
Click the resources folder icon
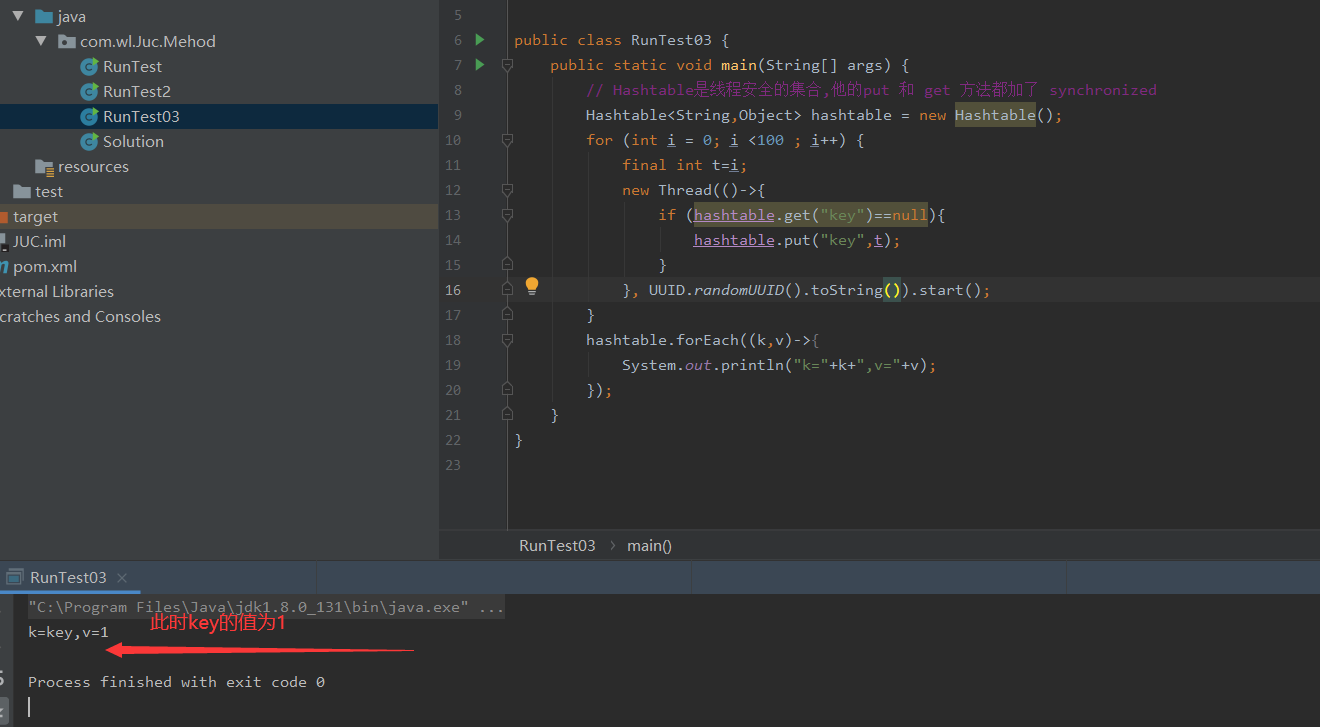click(44, 166)
